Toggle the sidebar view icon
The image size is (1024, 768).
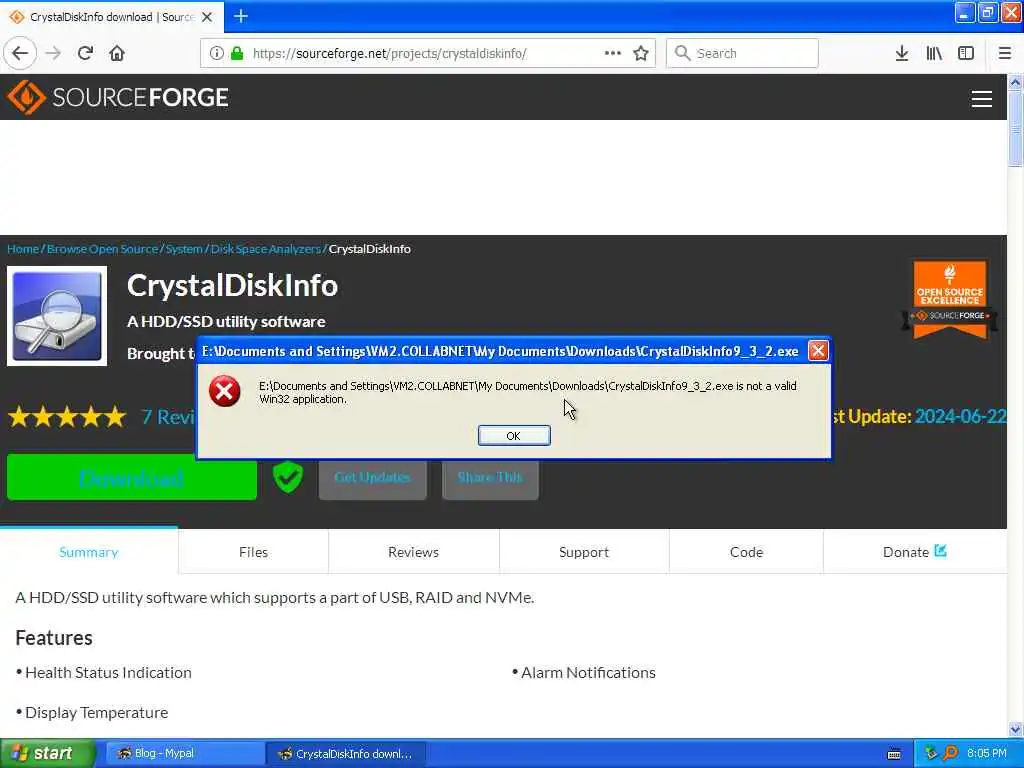tap(966, 53)
